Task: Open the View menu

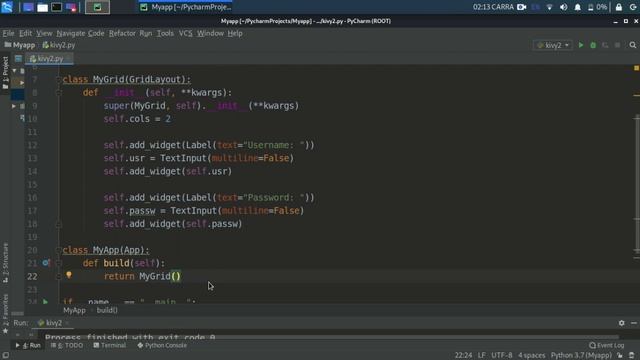Action: point(44,33)
